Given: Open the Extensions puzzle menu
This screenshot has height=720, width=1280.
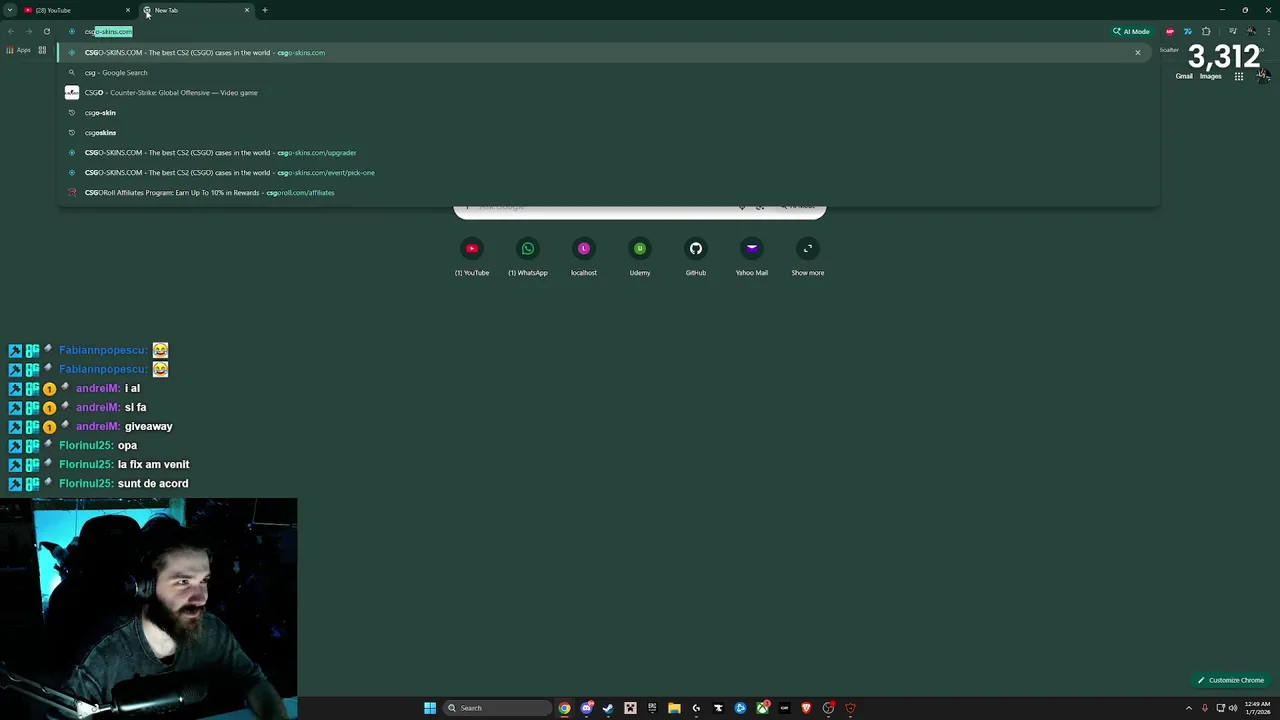Looking at the screenshot, I should [1206, 31].
